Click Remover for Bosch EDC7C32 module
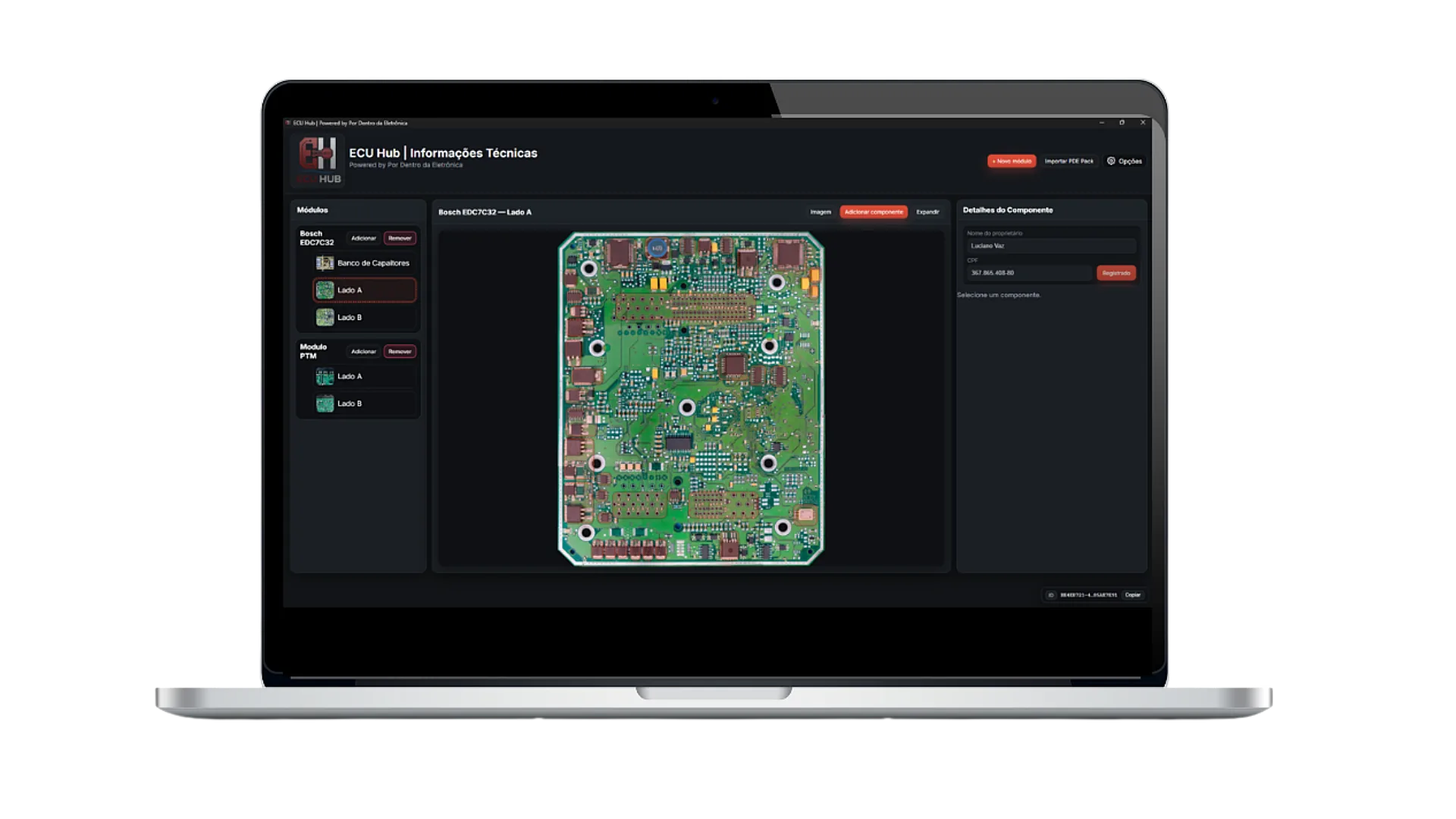1456x819 pixels. point(400,238)
